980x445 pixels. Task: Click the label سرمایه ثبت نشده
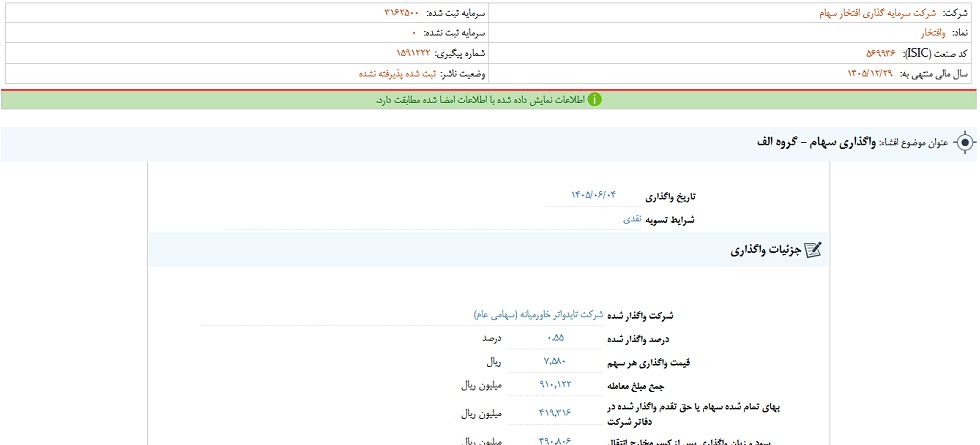(x=454, y=33)
